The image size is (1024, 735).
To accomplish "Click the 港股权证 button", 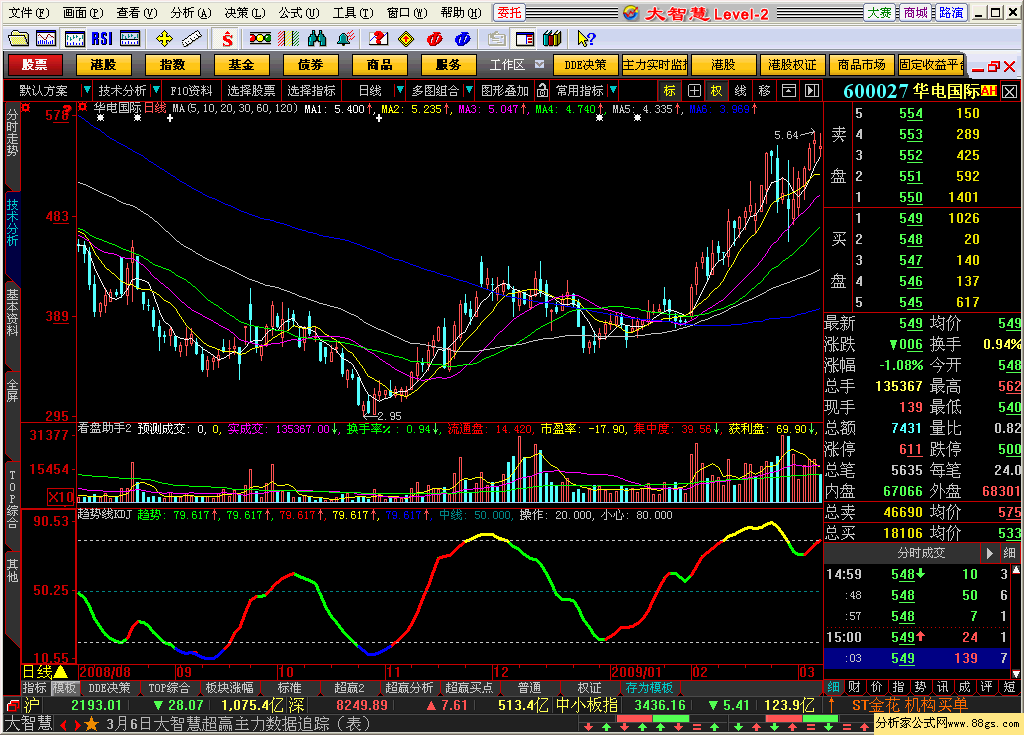I will pyautogui.click(x=792, y=64).
